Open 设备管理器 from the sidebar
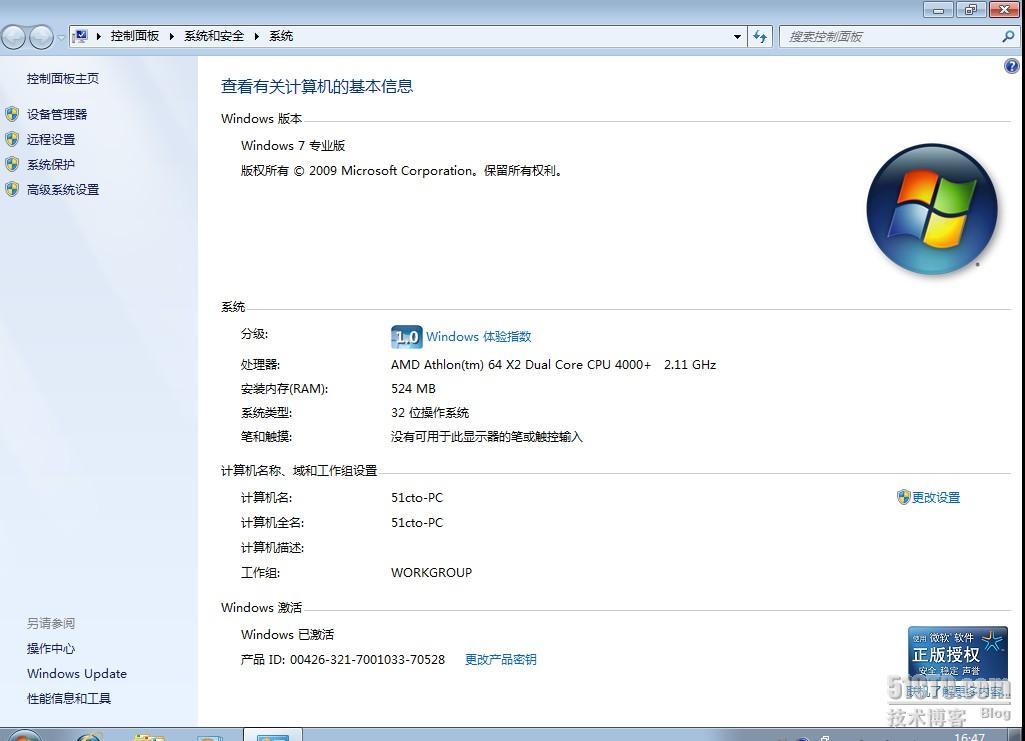 (57, 114)
